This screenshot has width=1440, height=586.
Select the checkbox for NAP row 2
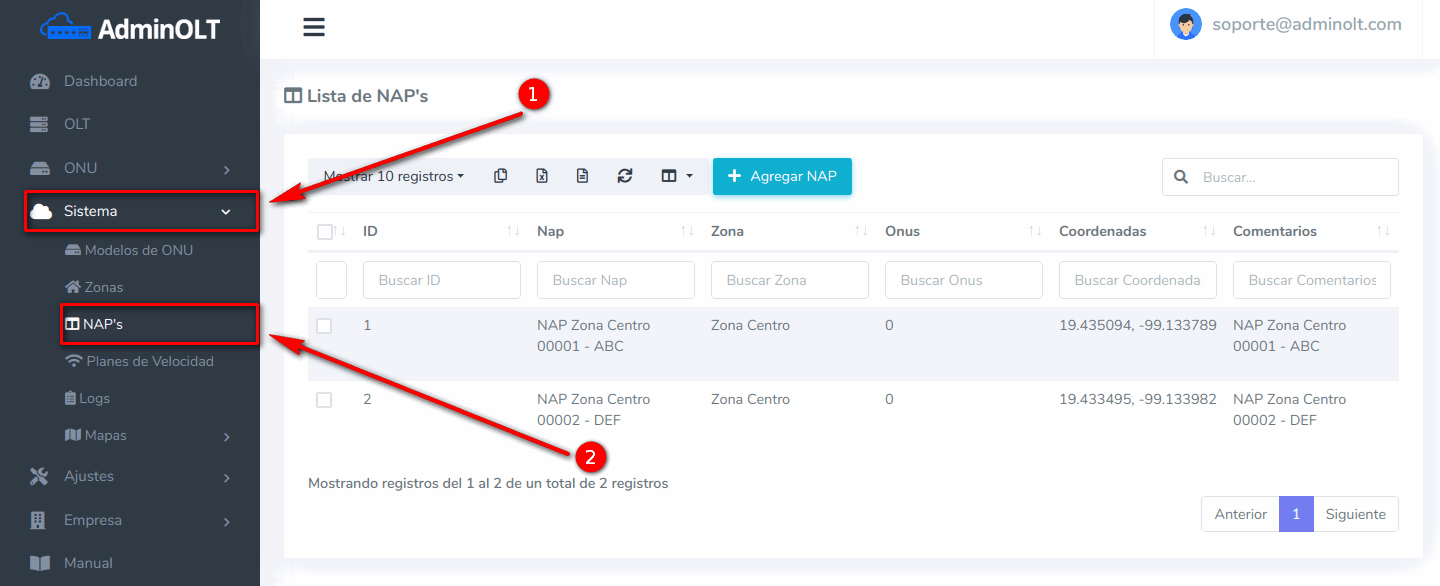click(x=324, y=400)
